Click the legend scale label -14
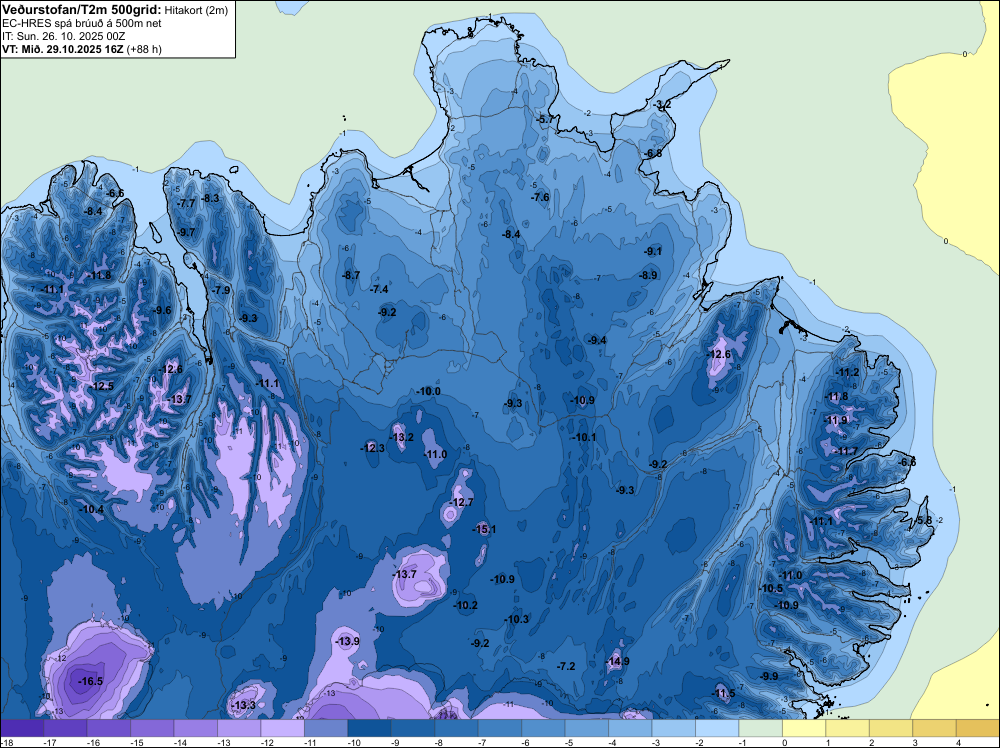This screenshot has width=1000, height=748. pos(179,742)
